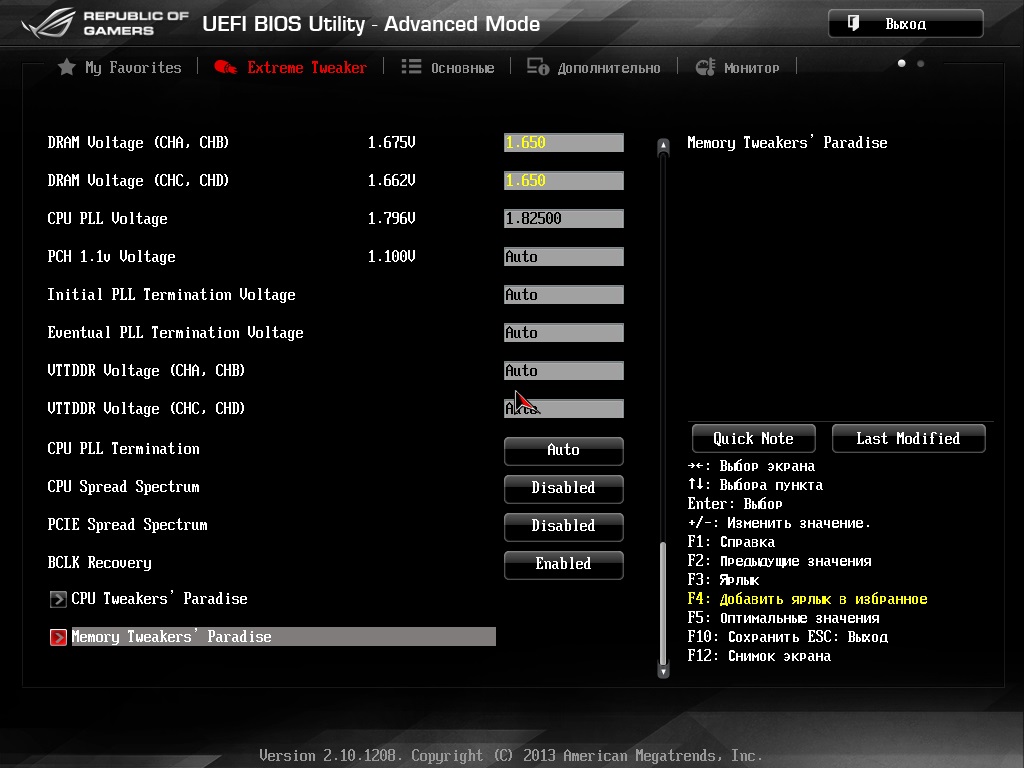Edit DRAM Voltage (CHA, CHB) value field
Image resolution: width=1024 pixels, height=768 pixels.
coord(564,142)
